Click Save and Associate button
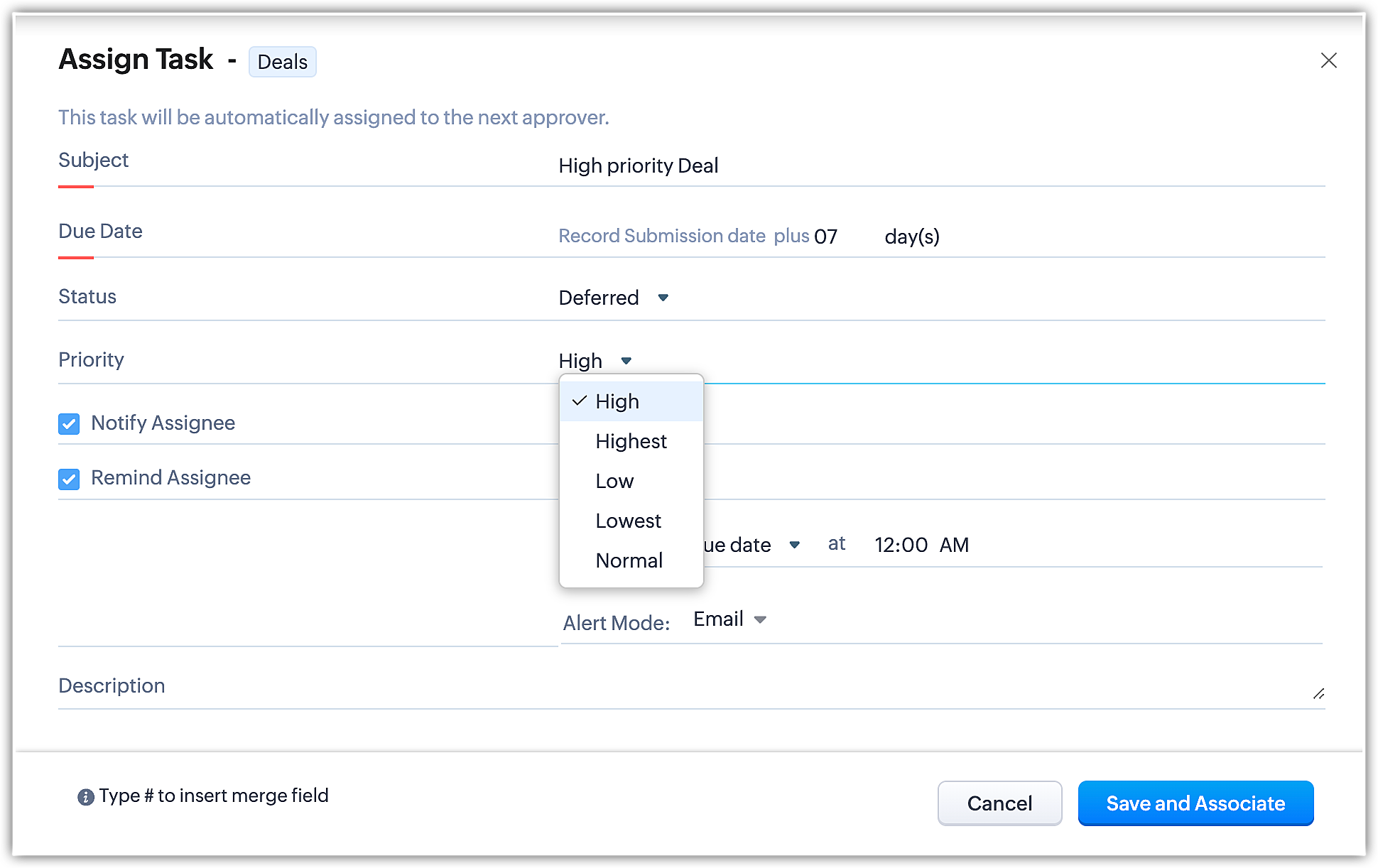The height and width of the screenshot is (868, 1378). 1195,803
